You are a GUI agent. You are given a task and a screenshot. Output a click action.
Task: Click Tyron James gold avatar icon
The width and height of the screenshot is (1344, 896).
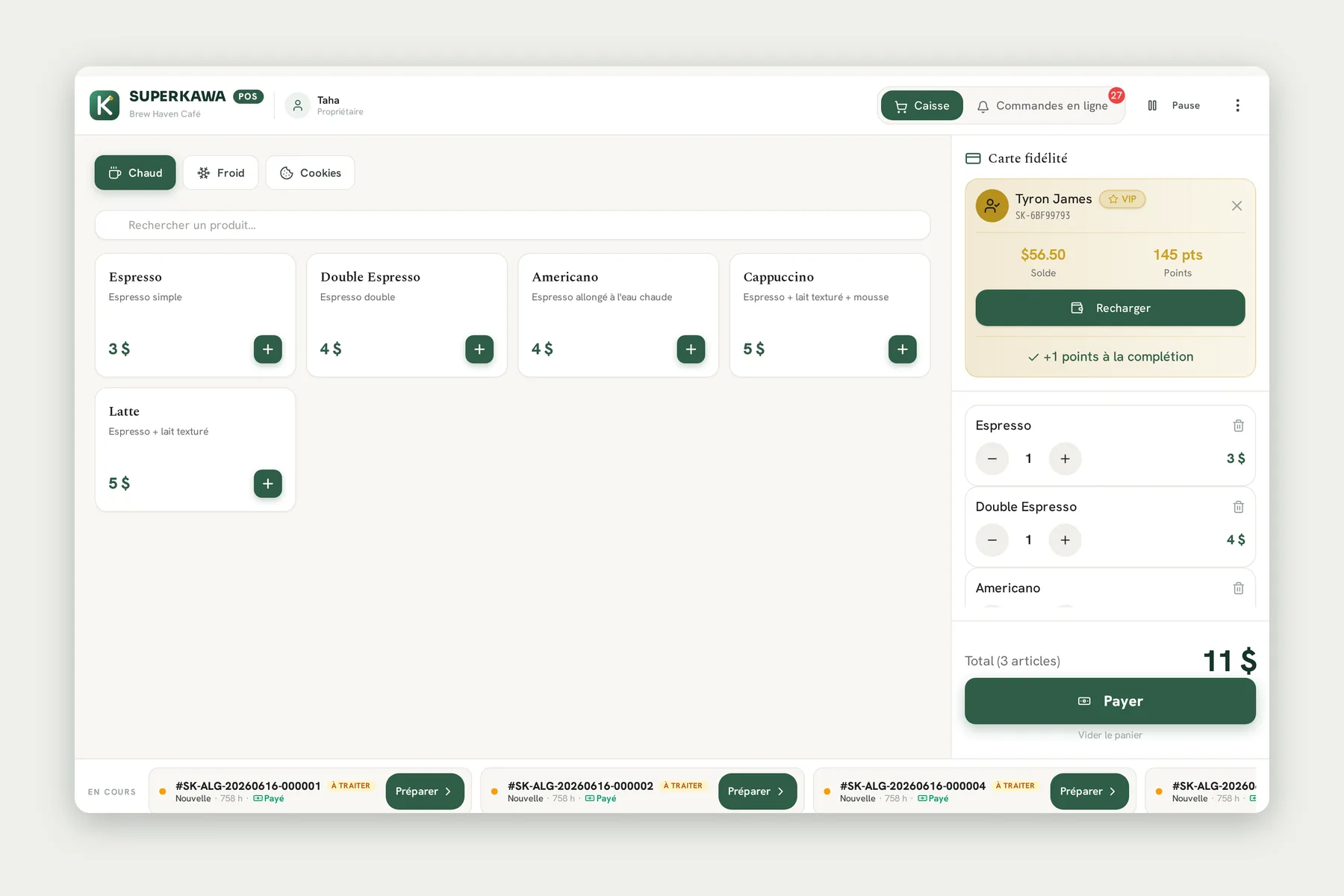pos(992,206)
